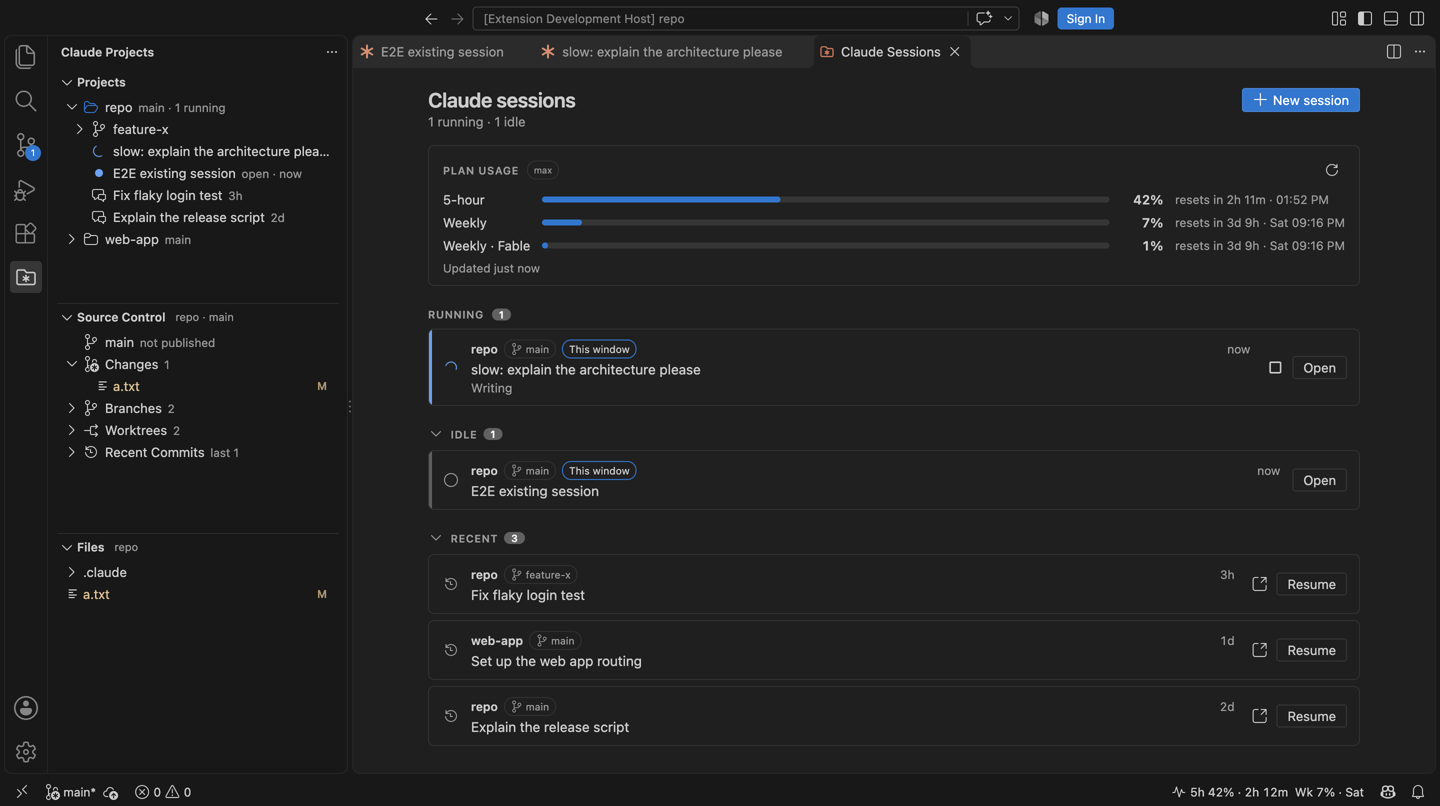Click the New session button
This screenshot has height=806, width=1440.
tap(1301, 100)
